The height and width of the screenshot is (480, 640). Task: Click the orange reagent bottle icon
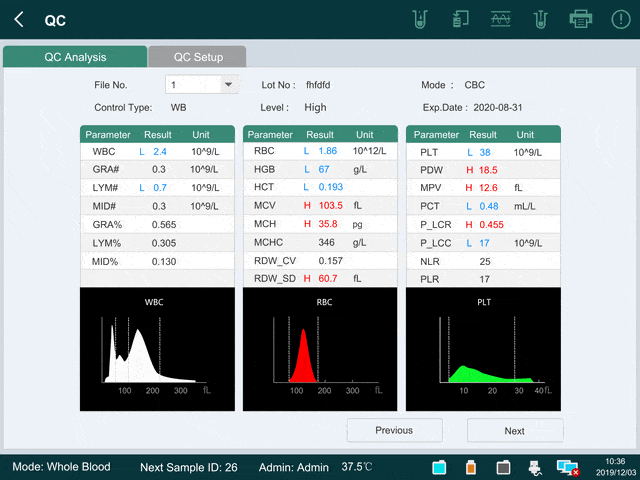point(471,467)
